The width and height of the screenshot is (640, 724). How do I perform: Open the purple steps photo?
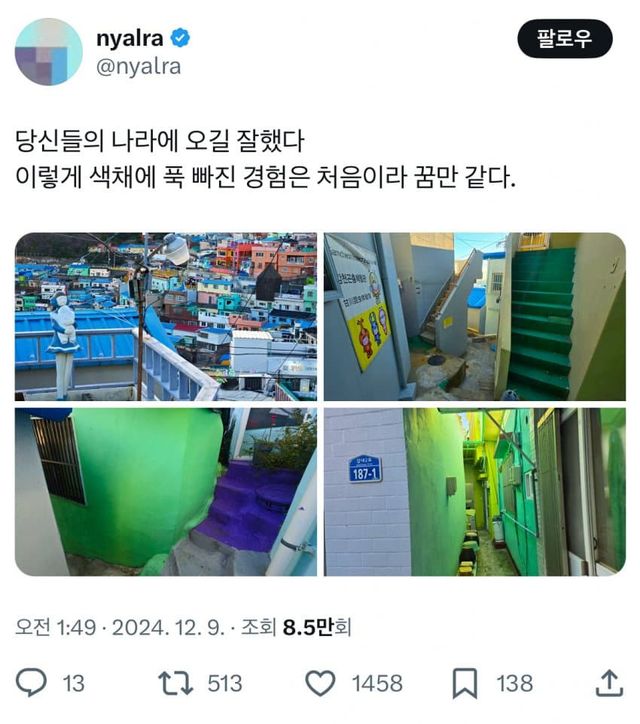pos(166,492)
